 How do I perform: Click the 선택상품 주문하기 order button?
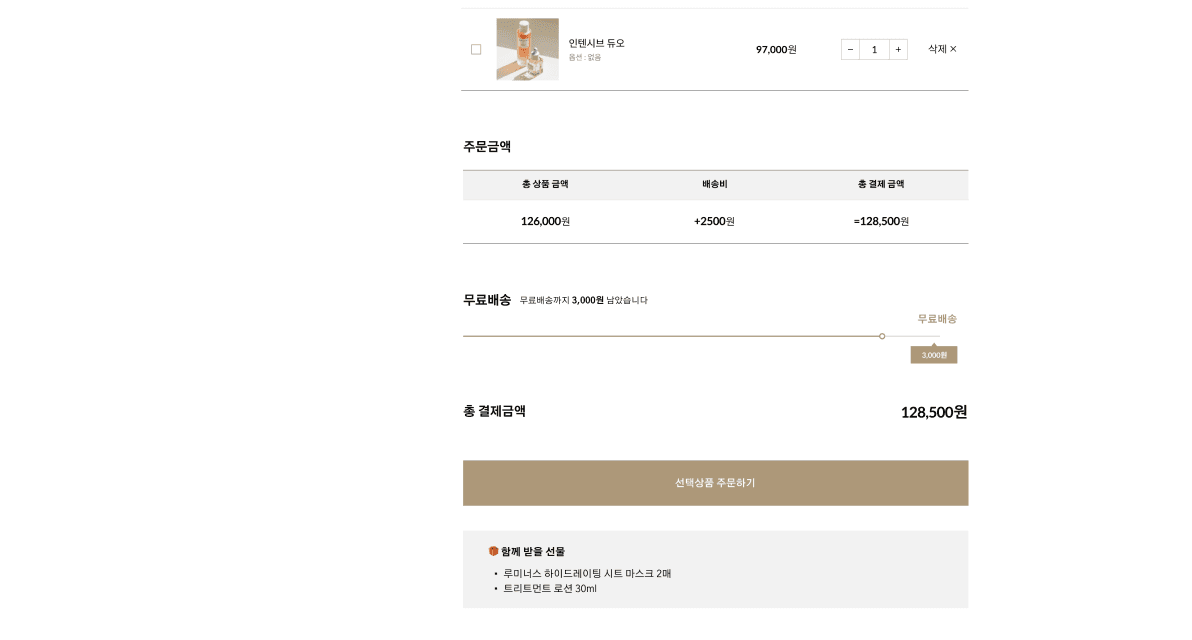click(x=715, y=483)
